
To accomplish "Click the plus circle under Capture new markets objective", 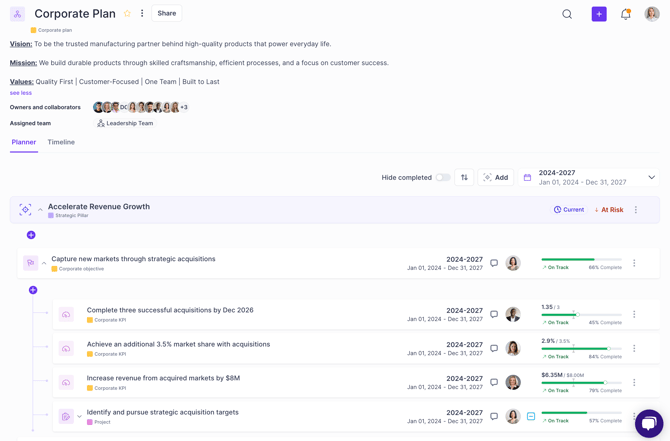I will pos(33,290).
